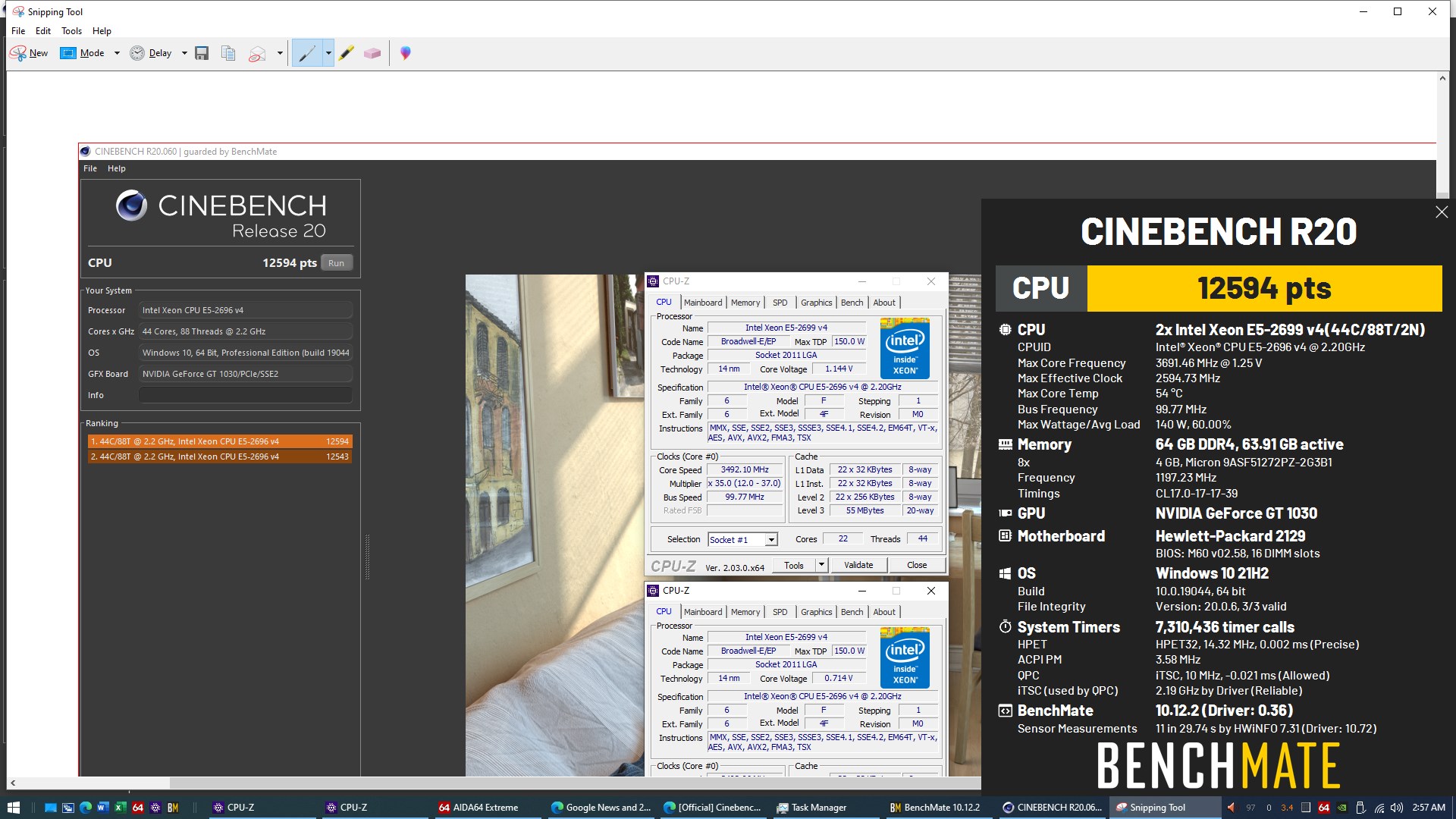The height and width of the screenshot is (819, 1456).
Task: Copy the snip to the clipboard
Action: pyautogui.click(x=228, y=53)
